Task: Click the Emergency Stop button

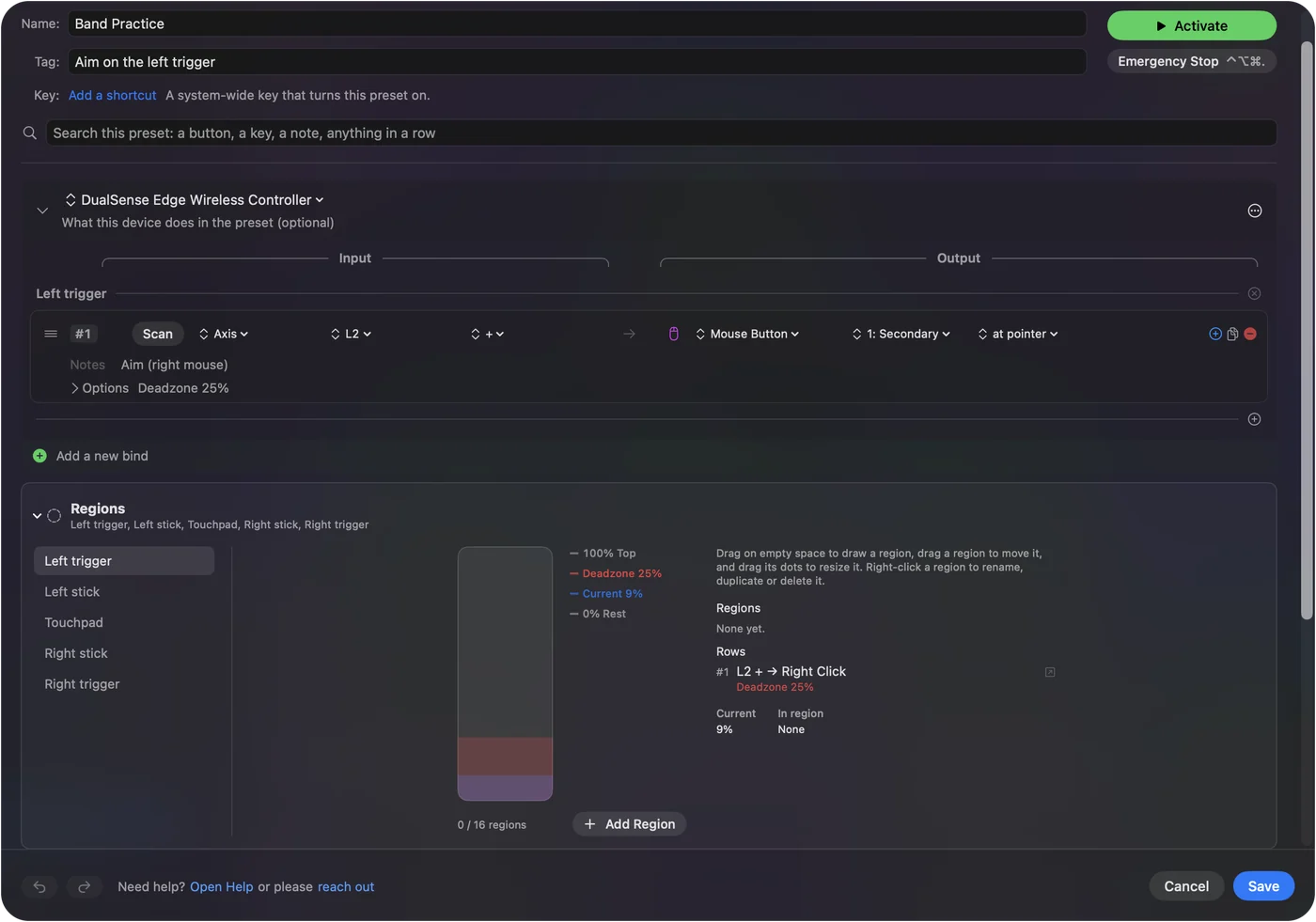Action: (1192, 61)
